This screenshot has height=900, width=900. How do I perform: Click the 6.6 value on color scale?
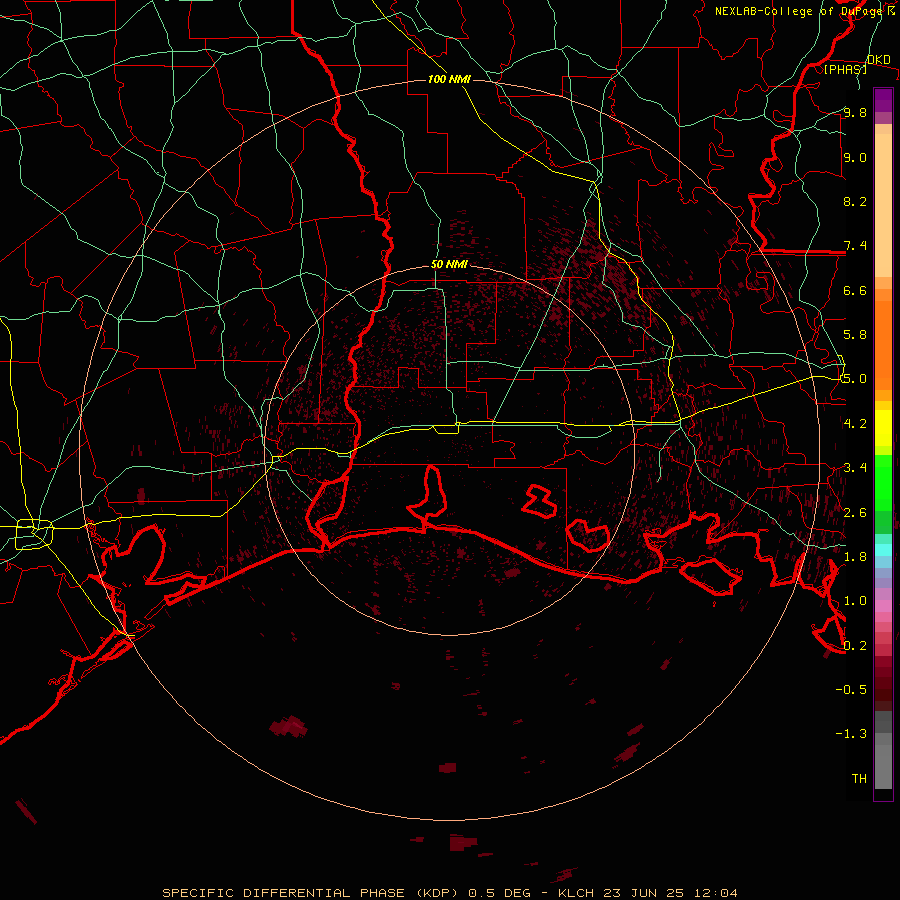855,290
